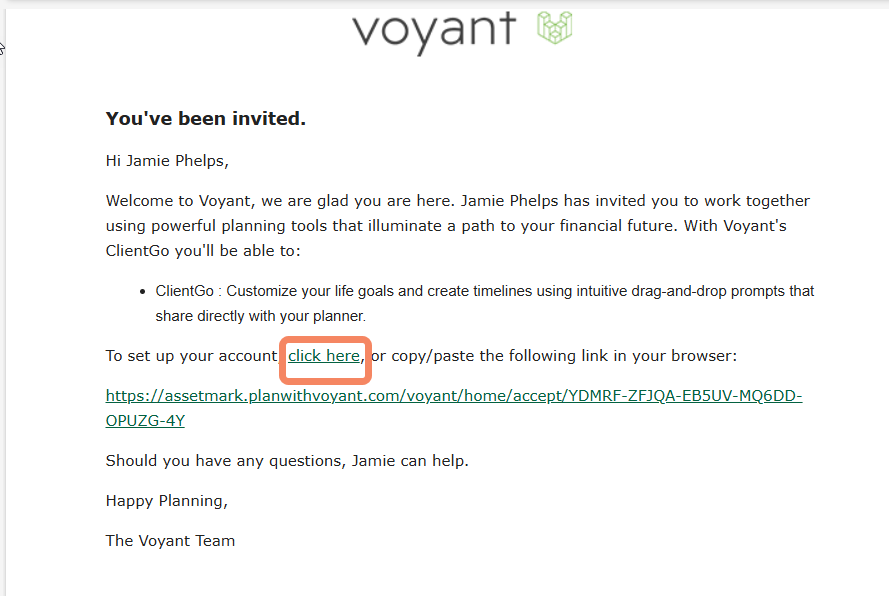The height and width of the screenshot is (596, 889).
Task: Click "The Voyant Team" signature
Action: 170,541
